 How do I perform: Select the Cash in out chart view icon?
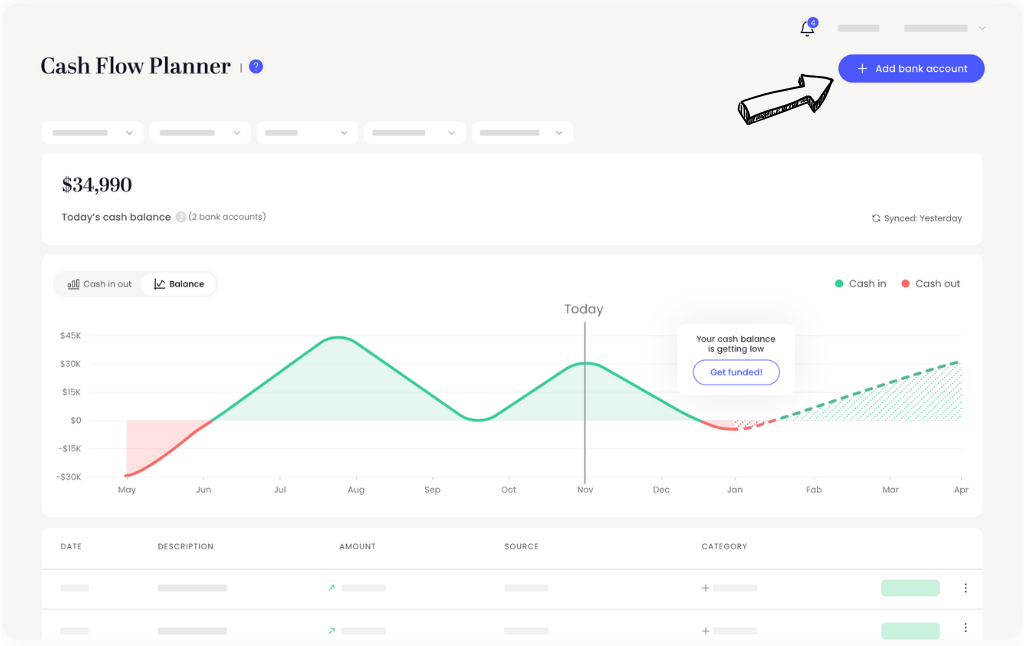[x=74, y=283]
